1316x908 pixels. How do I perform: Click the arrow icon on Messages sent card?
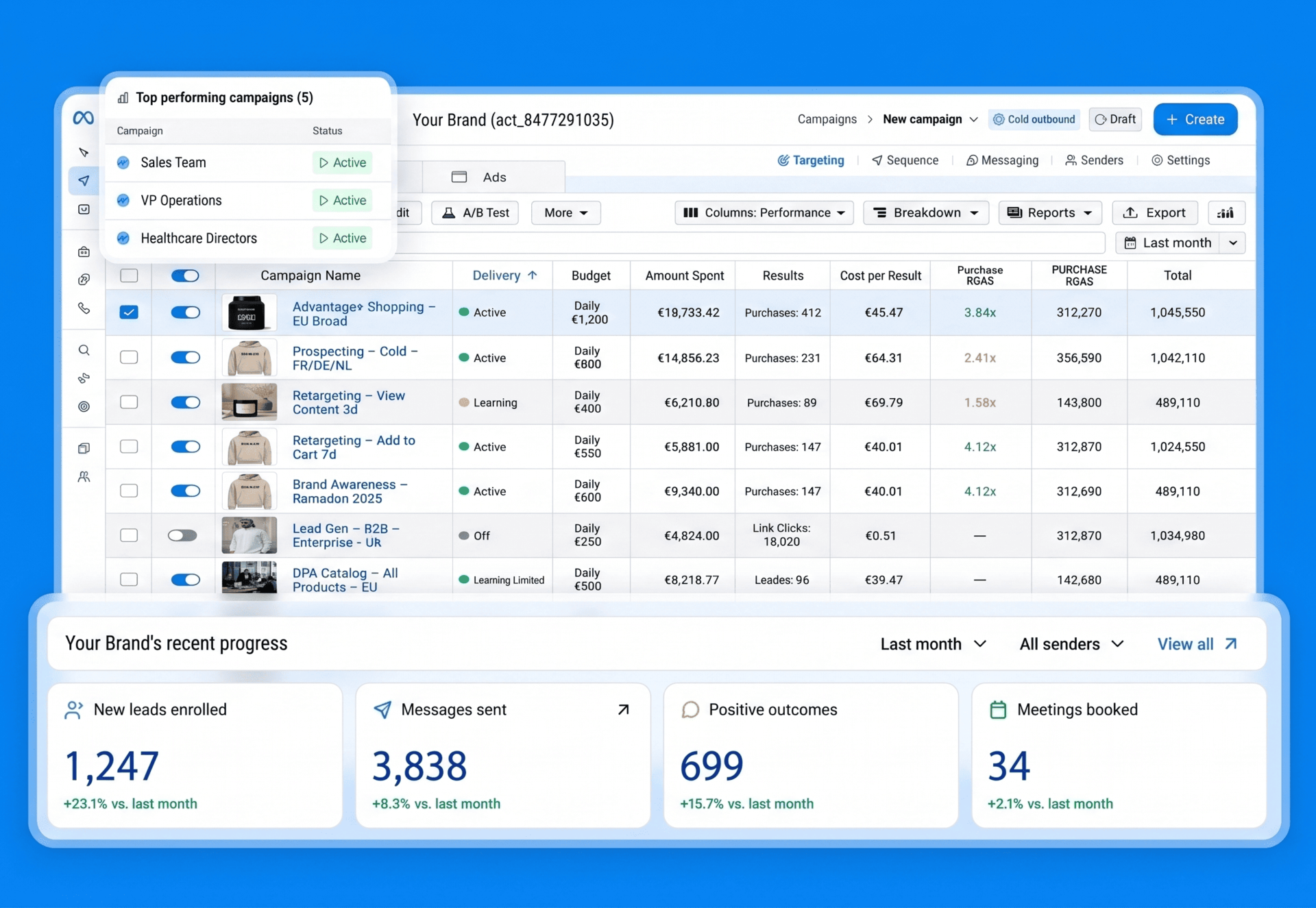tap(623, 709)
